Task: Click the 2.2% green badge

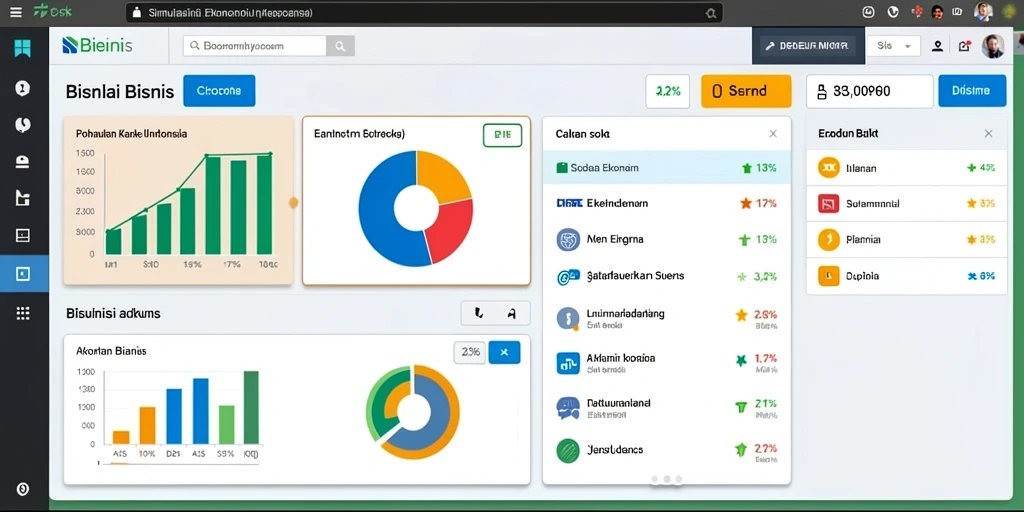Action: tap(667, 91)
